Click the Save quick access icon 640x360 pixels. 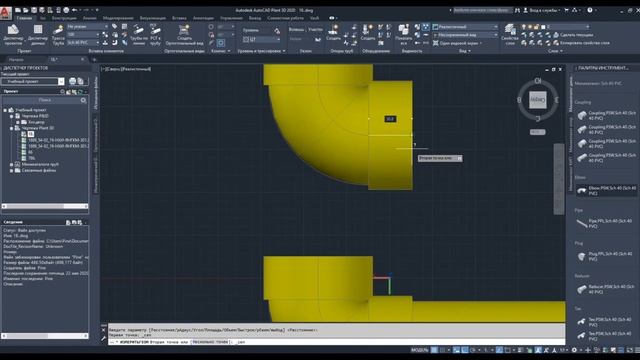(34, 10)
